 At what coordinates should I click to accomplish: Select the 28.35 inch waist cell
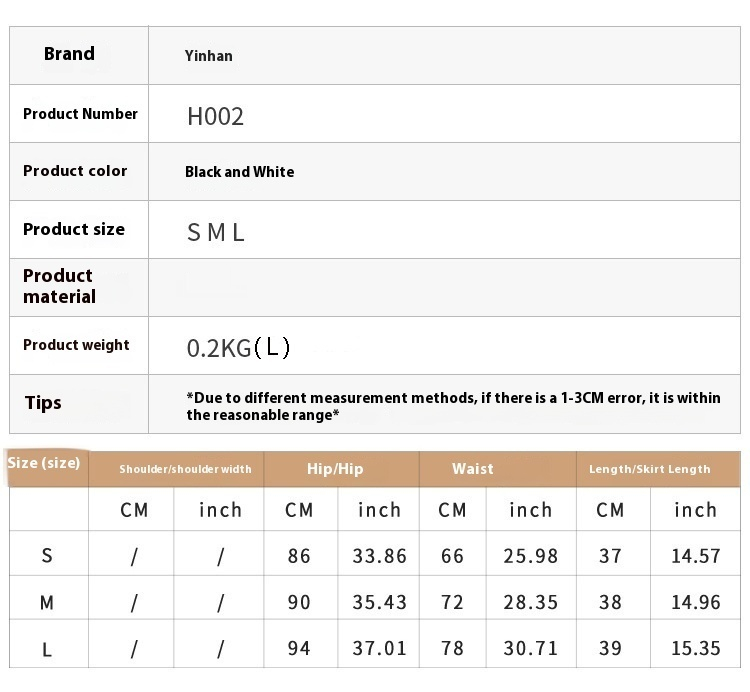point(531,603)
